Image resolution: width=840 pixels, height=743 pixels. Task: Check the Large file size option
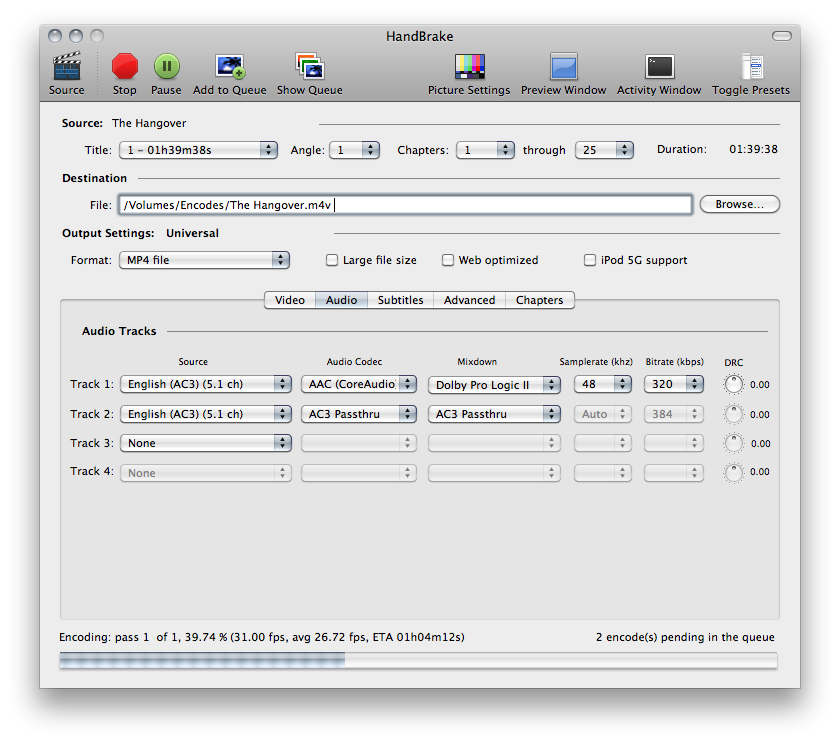pos(331,260)
